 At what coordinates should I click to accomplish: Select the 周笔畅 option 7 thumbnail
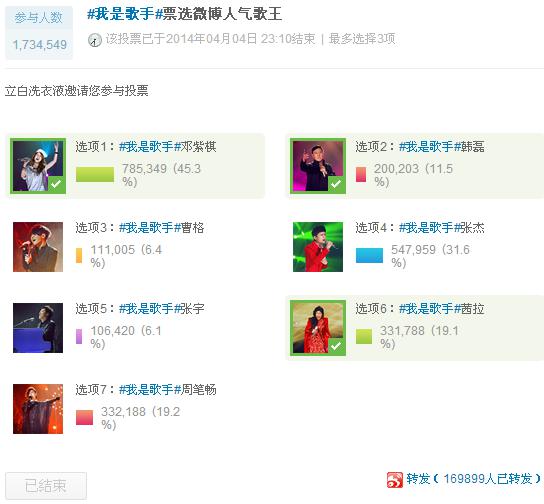click(38, 409)
